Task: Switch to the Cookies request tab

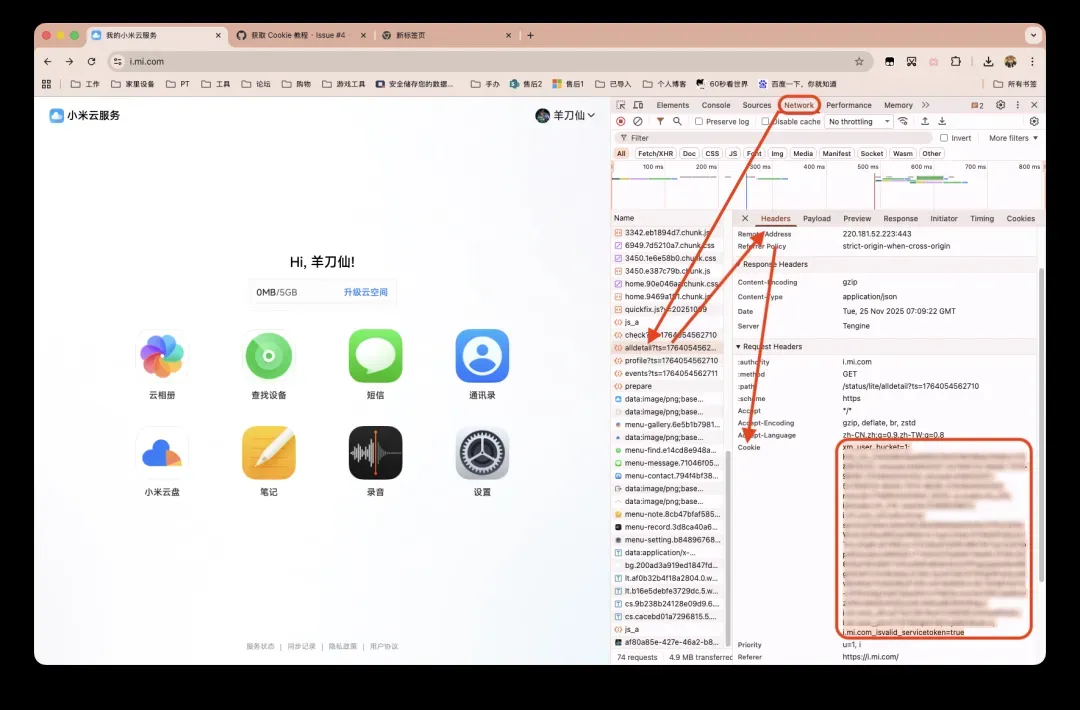Action: click(1020, 218)
